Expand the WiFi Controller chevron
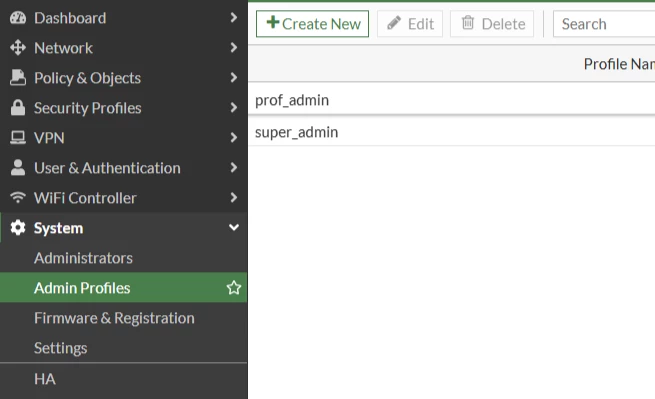The height and width of the screenshot is (399, 655). (x=234, y=197)
